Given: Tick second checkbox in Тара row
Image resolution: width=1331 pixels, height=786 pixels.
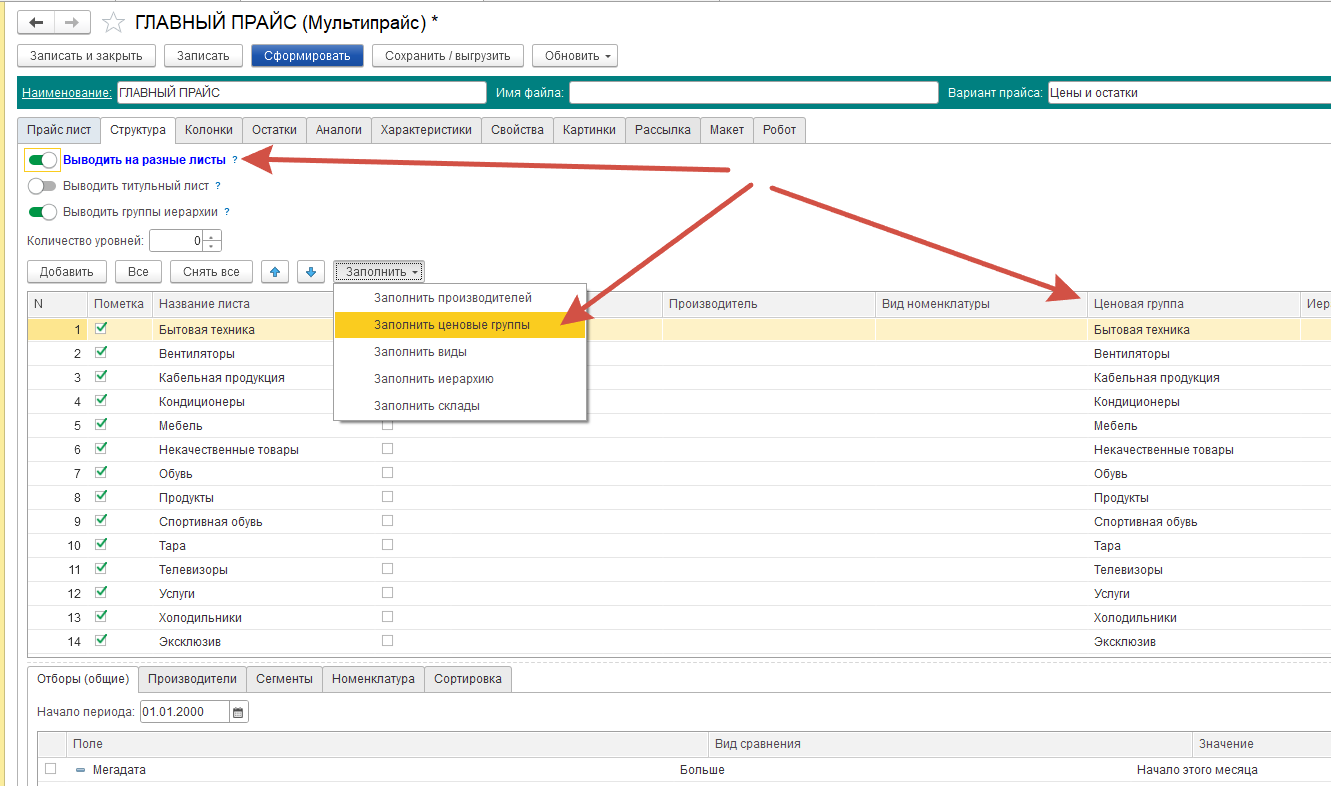Looking at the screenshot, I should point(387,545).
